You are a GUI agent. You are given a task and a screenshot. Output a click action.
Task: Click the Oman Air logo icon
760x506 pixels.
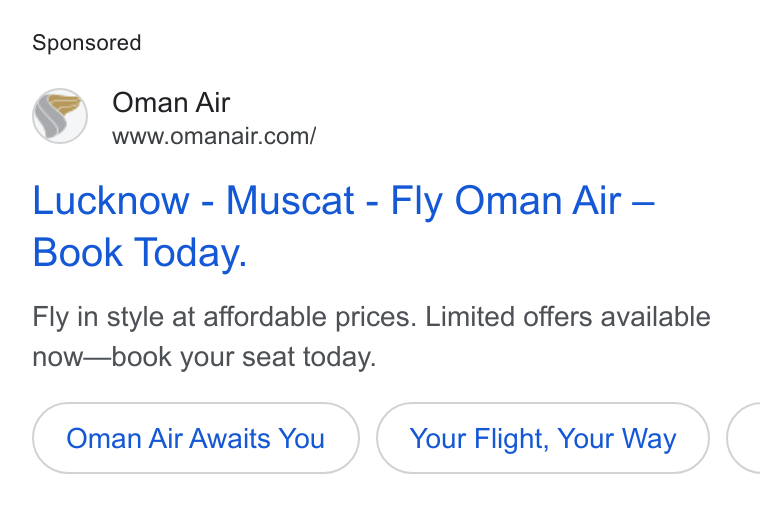(x=60, y=116)
